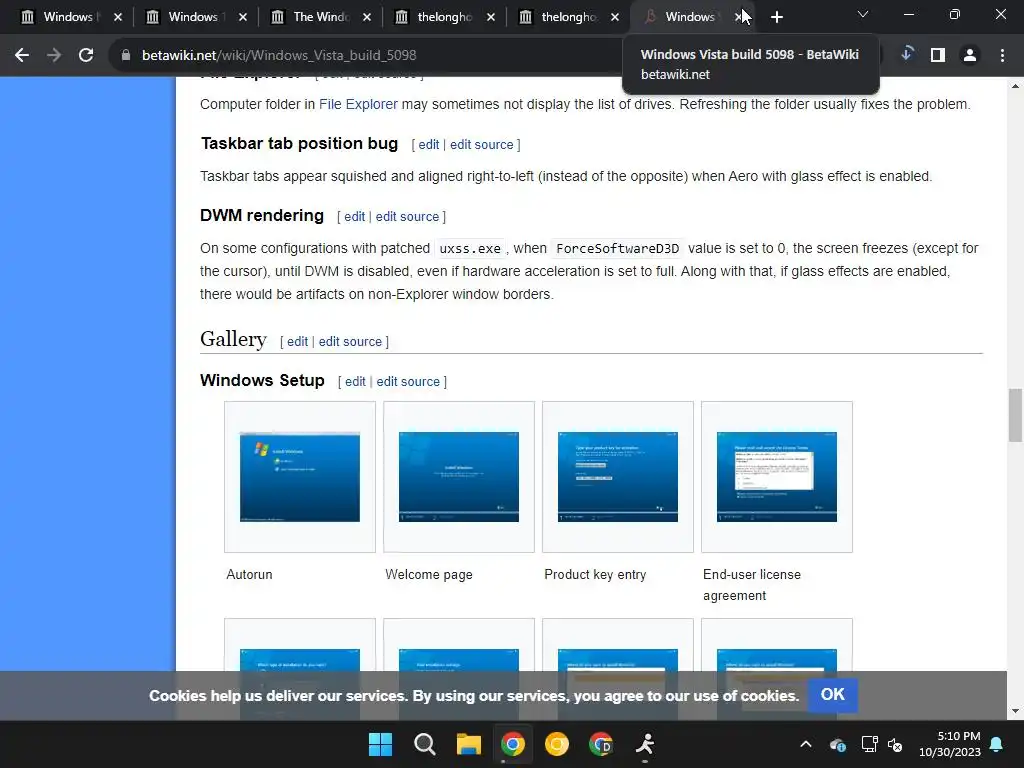This screenshot has width=1024, height=768.
Task: Close 'The Windo' tab
Action: (x=367, y=17)
